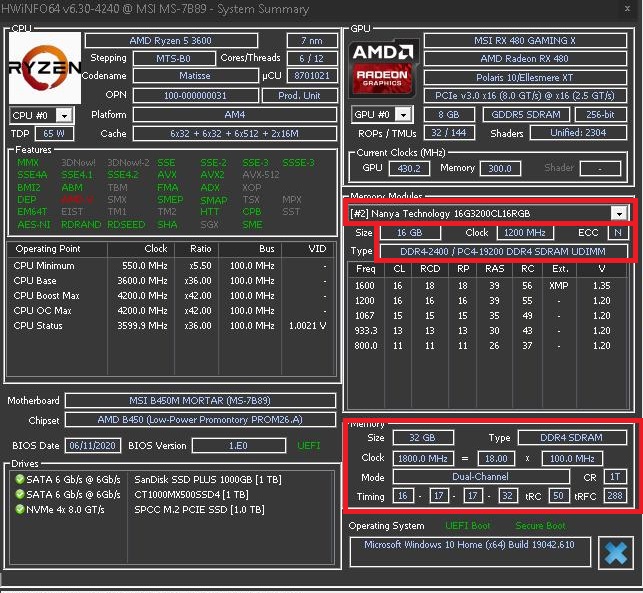Click the AVX2 feature flag
This screenshot has width=643, height=593.
tap(212, 175)
